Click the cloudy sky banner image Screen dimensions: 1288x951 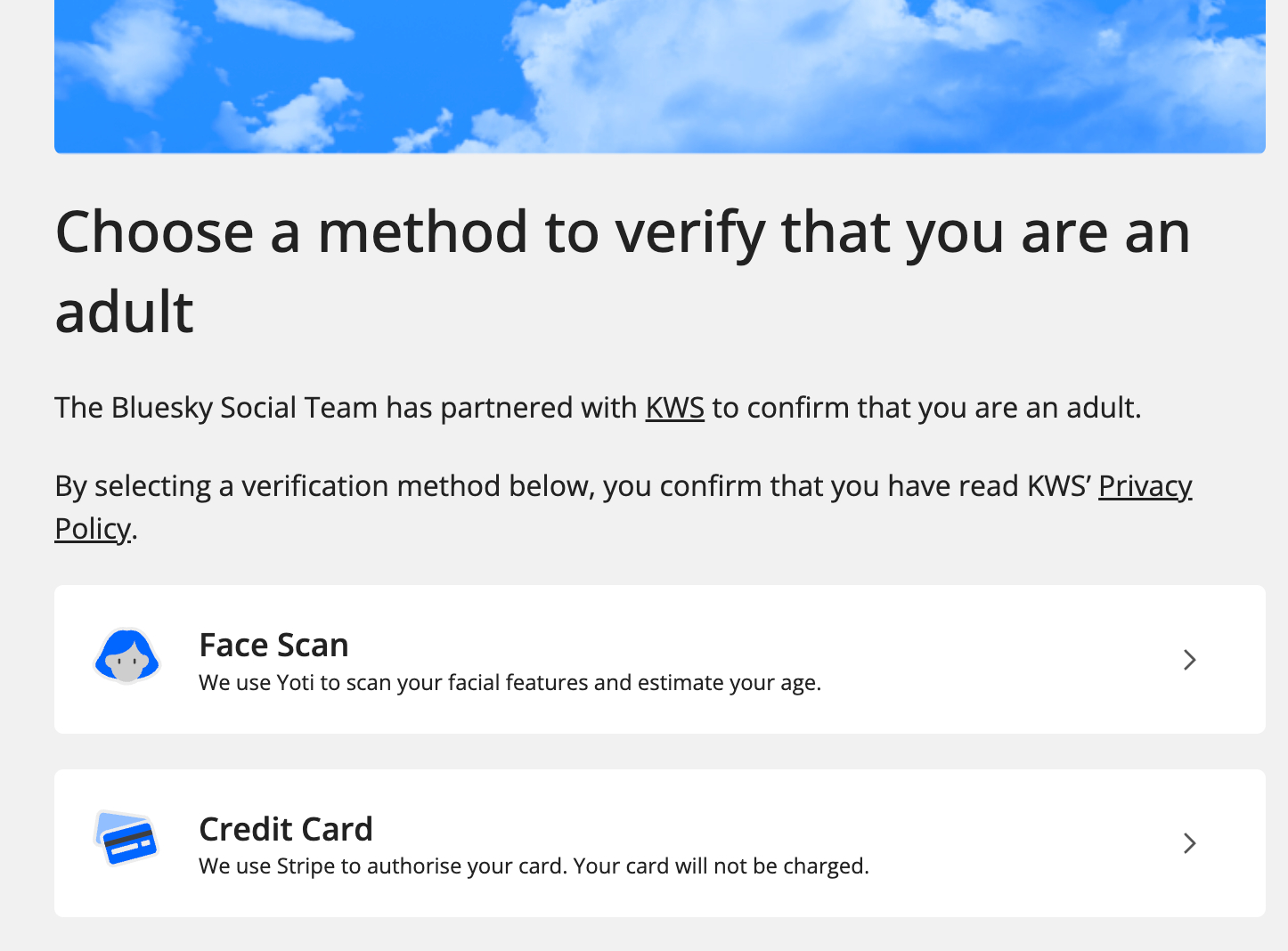pyautogui.click(x=659, y=76)
